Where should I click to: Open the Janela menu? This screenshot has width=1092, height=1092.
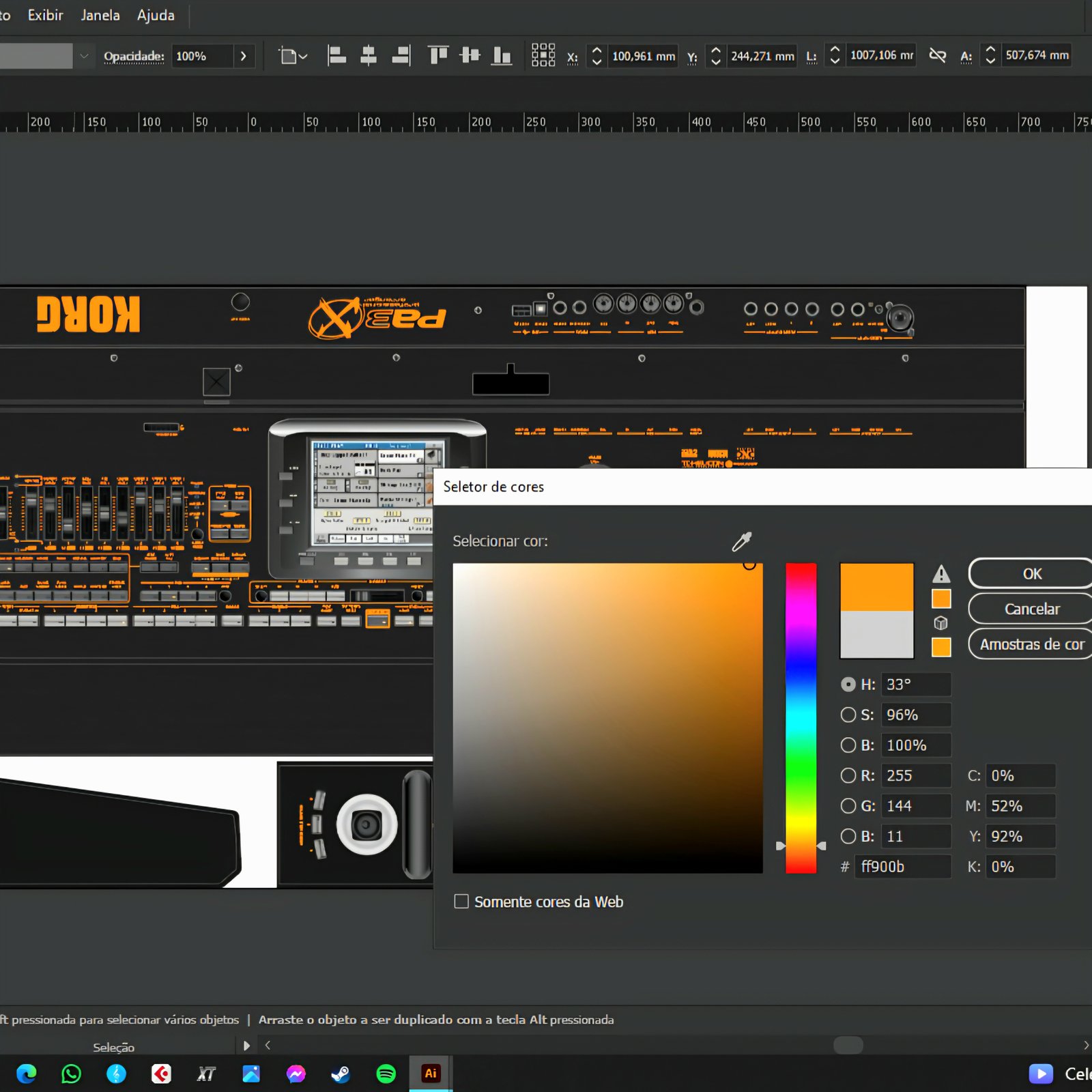(100, 15)
